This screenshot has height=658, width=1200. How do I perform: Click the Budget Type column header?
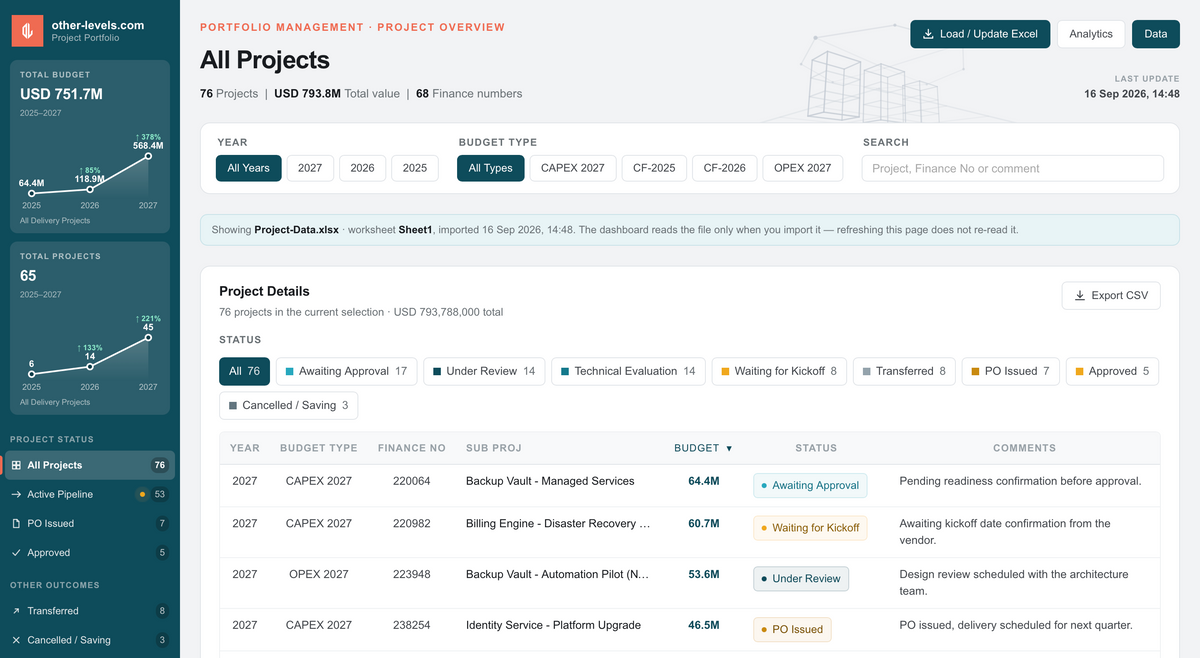319,448
